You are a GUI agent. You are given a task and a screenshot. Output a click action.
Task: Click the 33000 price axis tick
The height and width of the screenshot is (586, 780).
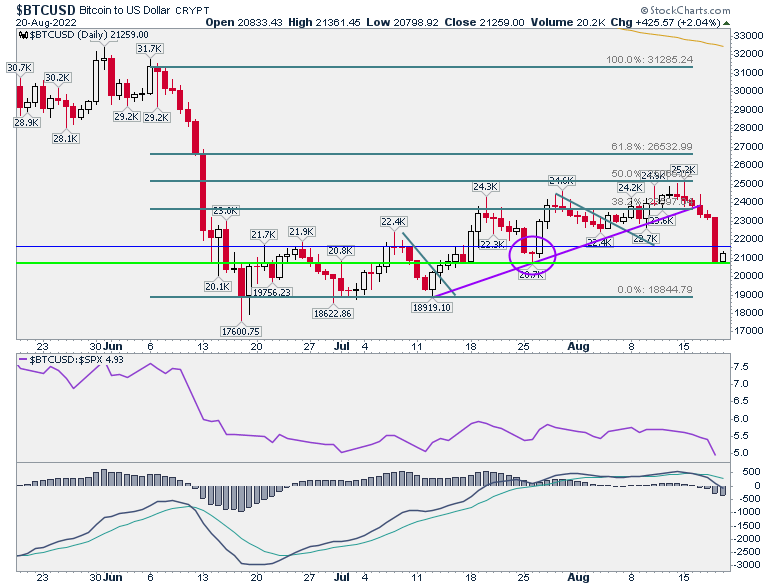click(748, 36)
